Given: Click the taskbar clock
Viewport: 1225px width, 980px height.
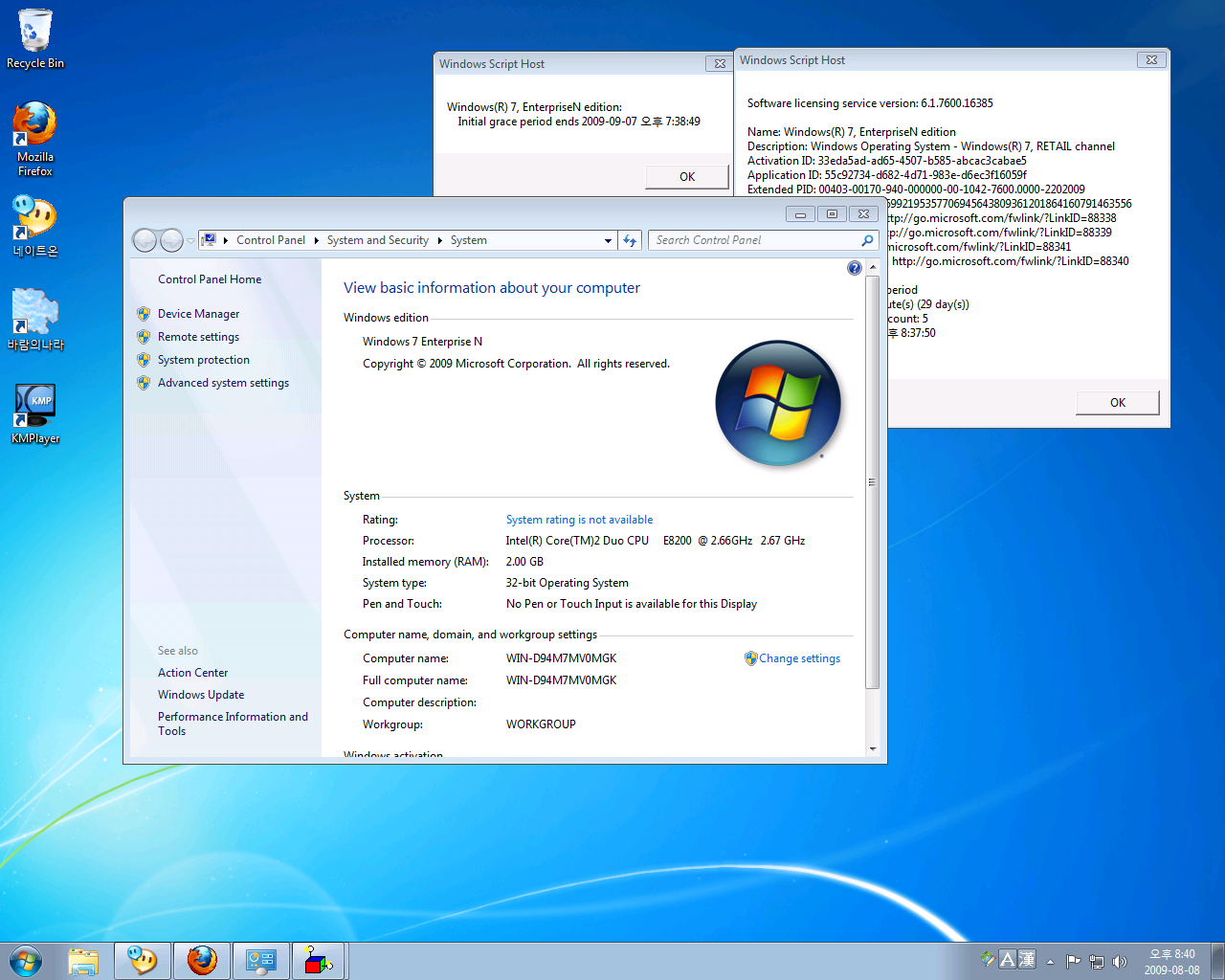Looking at the screenshot, I should [x=1171, y=962].
